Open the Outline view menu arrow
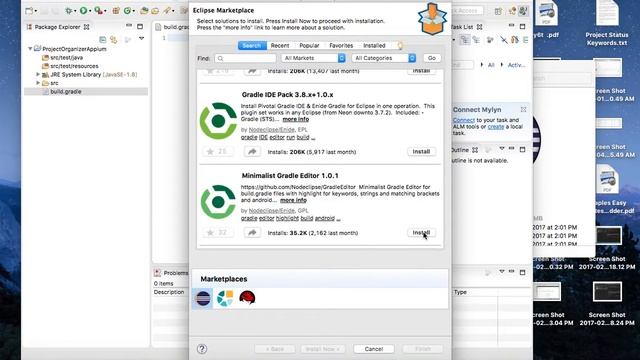The image size is (640, 360). 502,149
